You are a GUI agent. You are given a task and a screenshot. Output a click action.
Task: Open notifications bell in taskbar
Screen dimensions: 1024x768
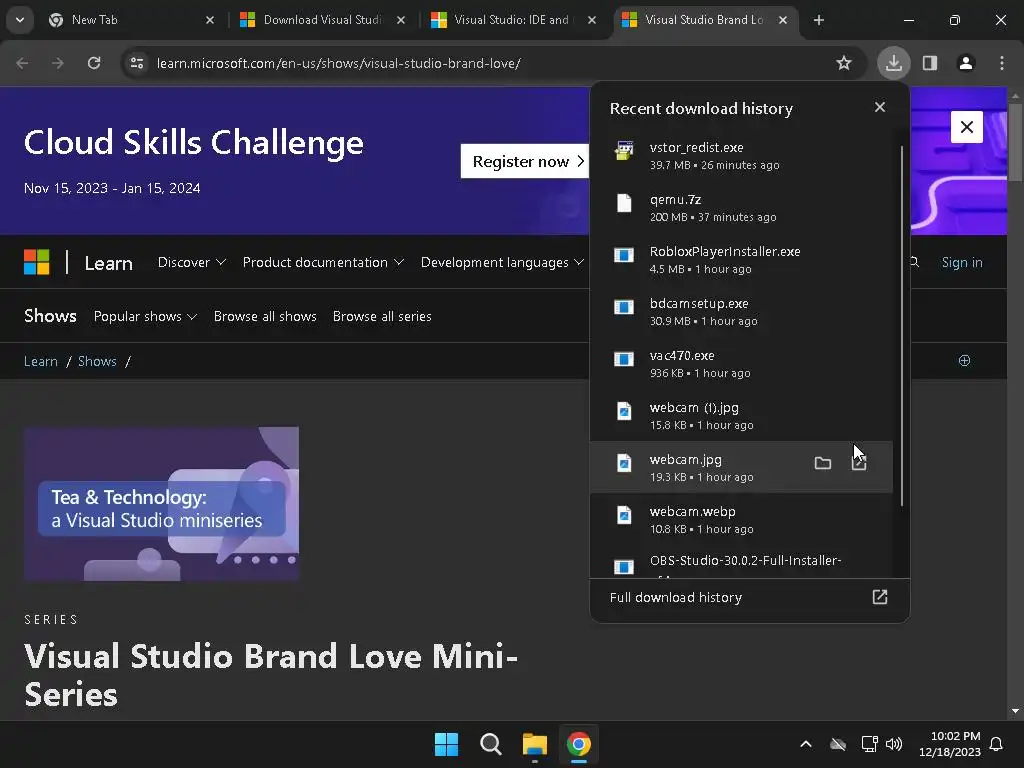pyautogui.click(x=997, y=744)
